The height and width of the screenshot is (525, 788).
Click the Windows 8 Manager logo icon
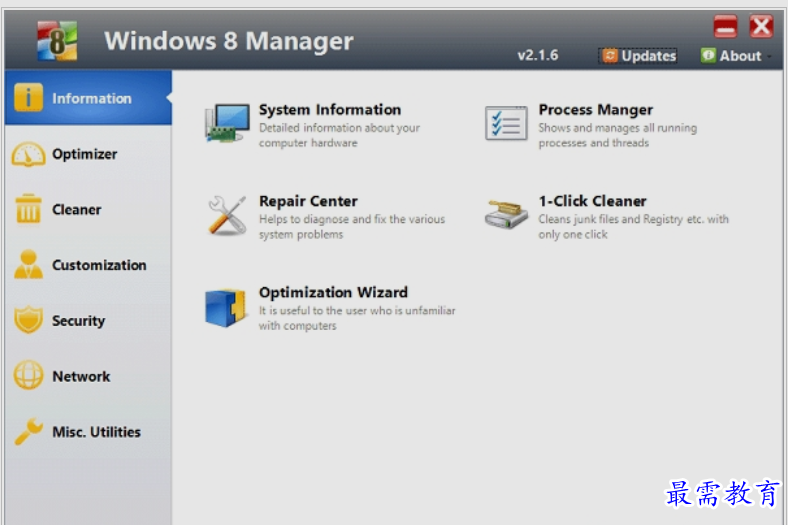point(57,40)
